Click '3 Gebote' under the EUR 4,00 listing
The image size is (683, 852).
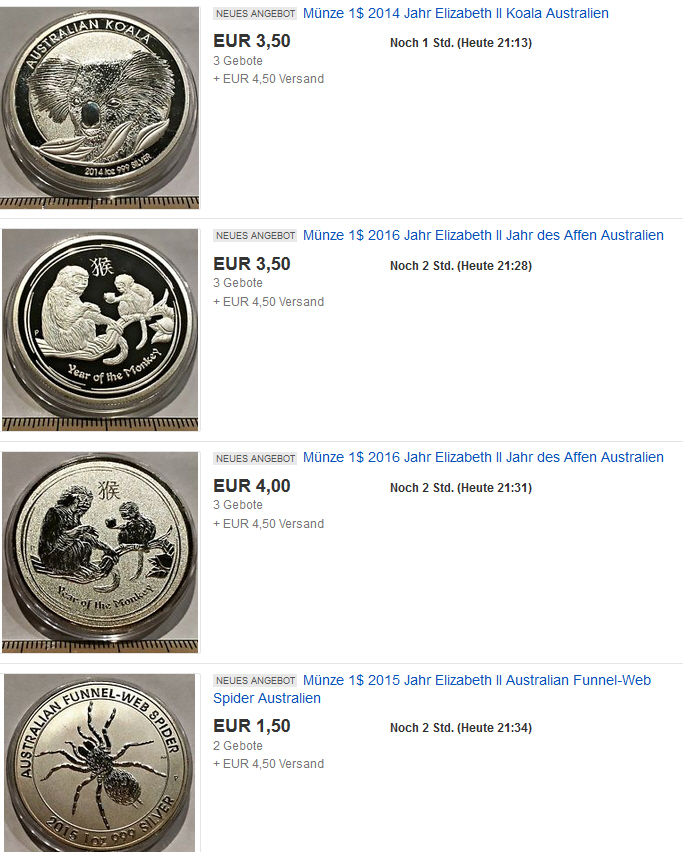[x=238, y=505]
